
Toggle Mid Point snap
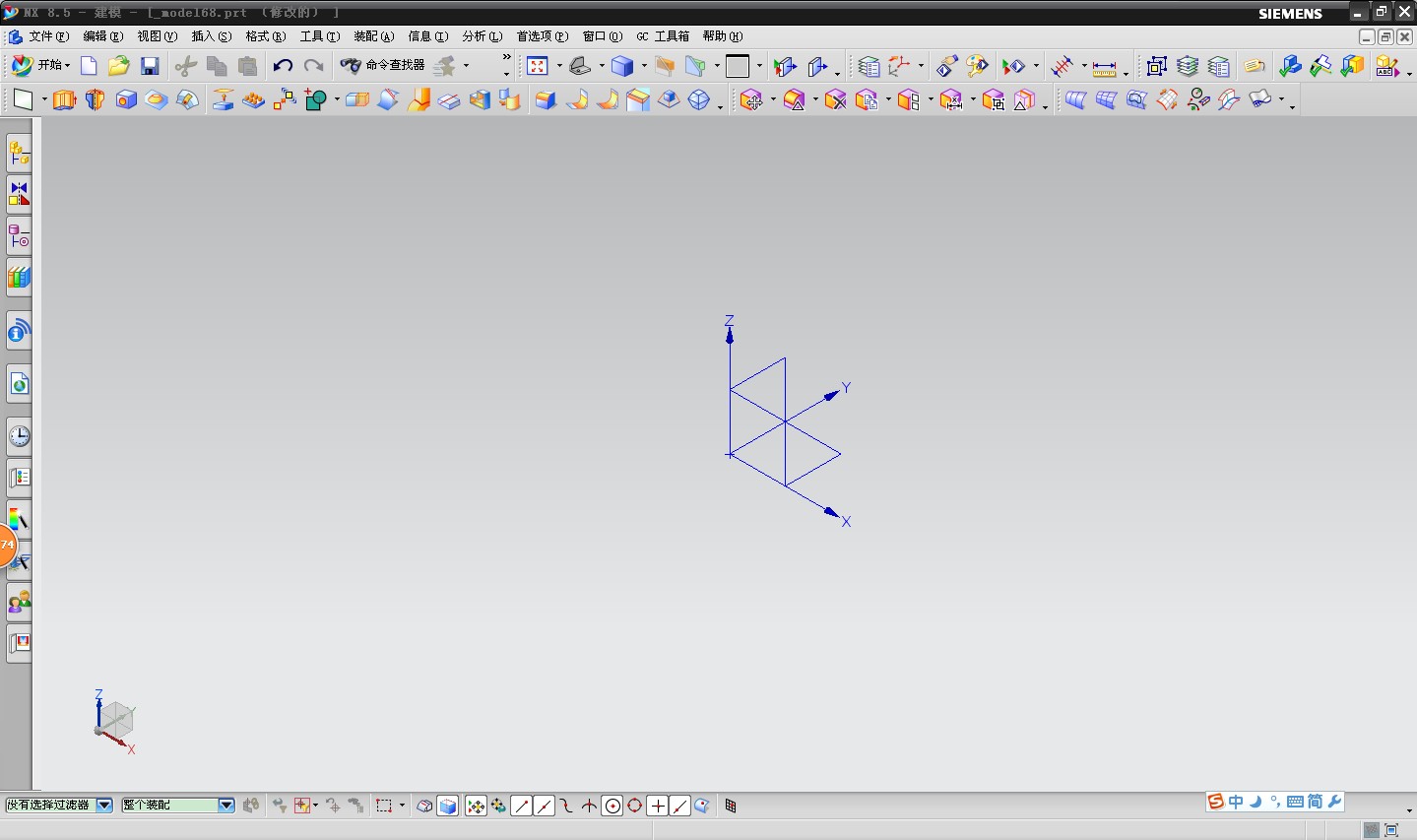[x=545, y=806]
